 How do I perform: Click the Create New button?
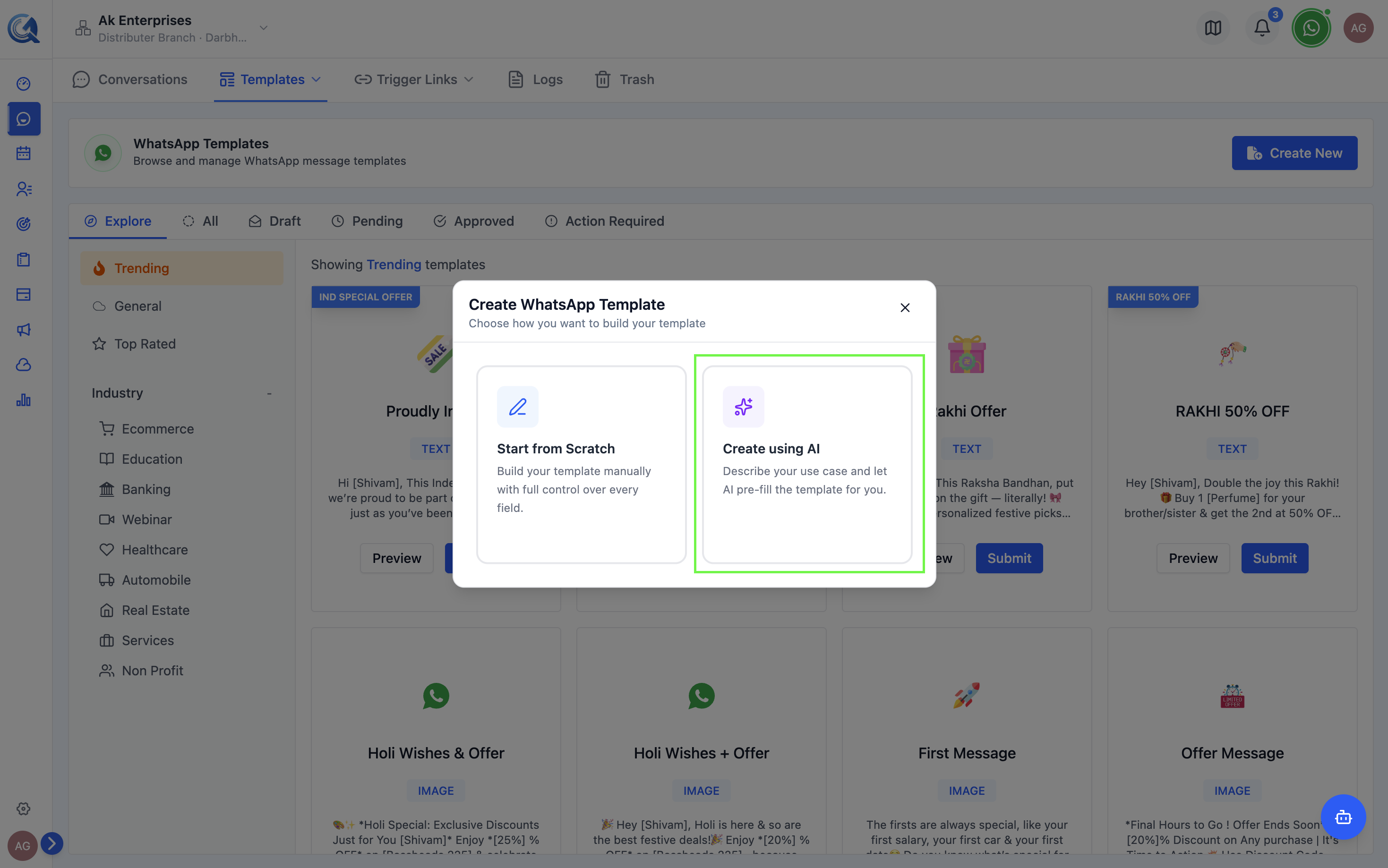(1294, 153)
